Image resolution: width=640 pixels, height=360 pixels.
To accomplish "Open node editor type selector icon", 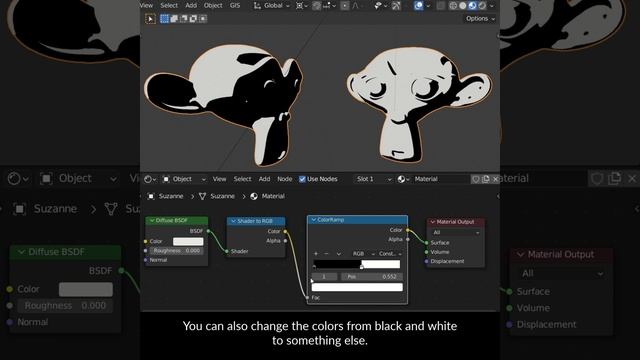I will (149, 179).
